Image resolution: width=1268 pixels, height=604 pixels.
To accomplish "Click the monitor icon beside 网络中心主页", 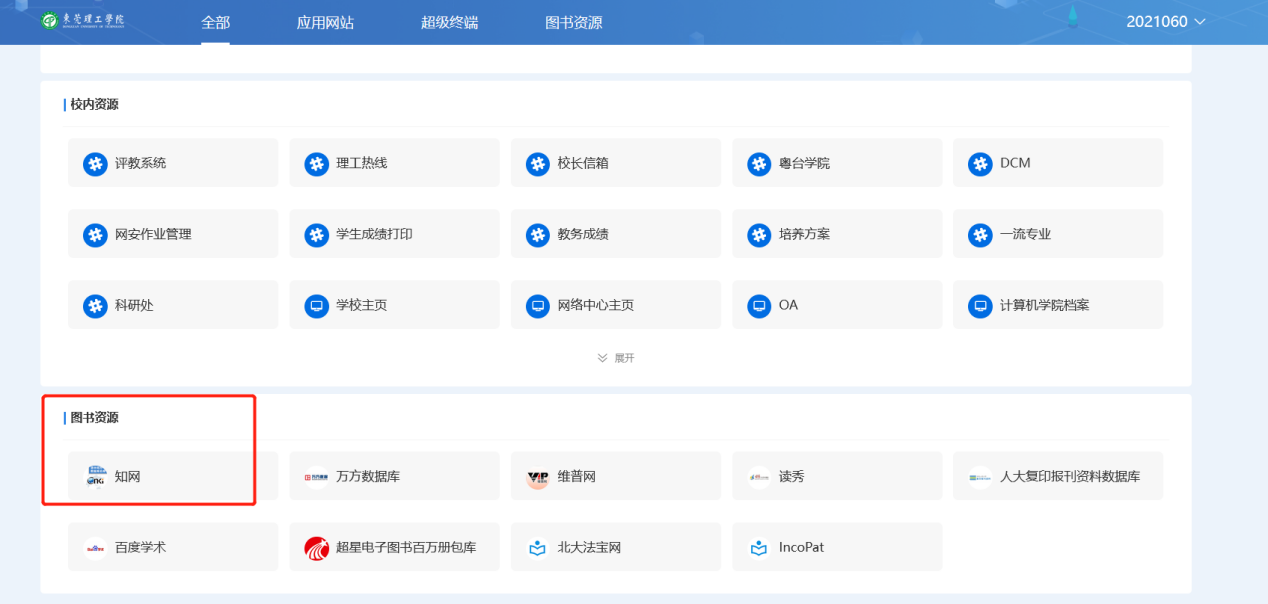I will point(538,305).
